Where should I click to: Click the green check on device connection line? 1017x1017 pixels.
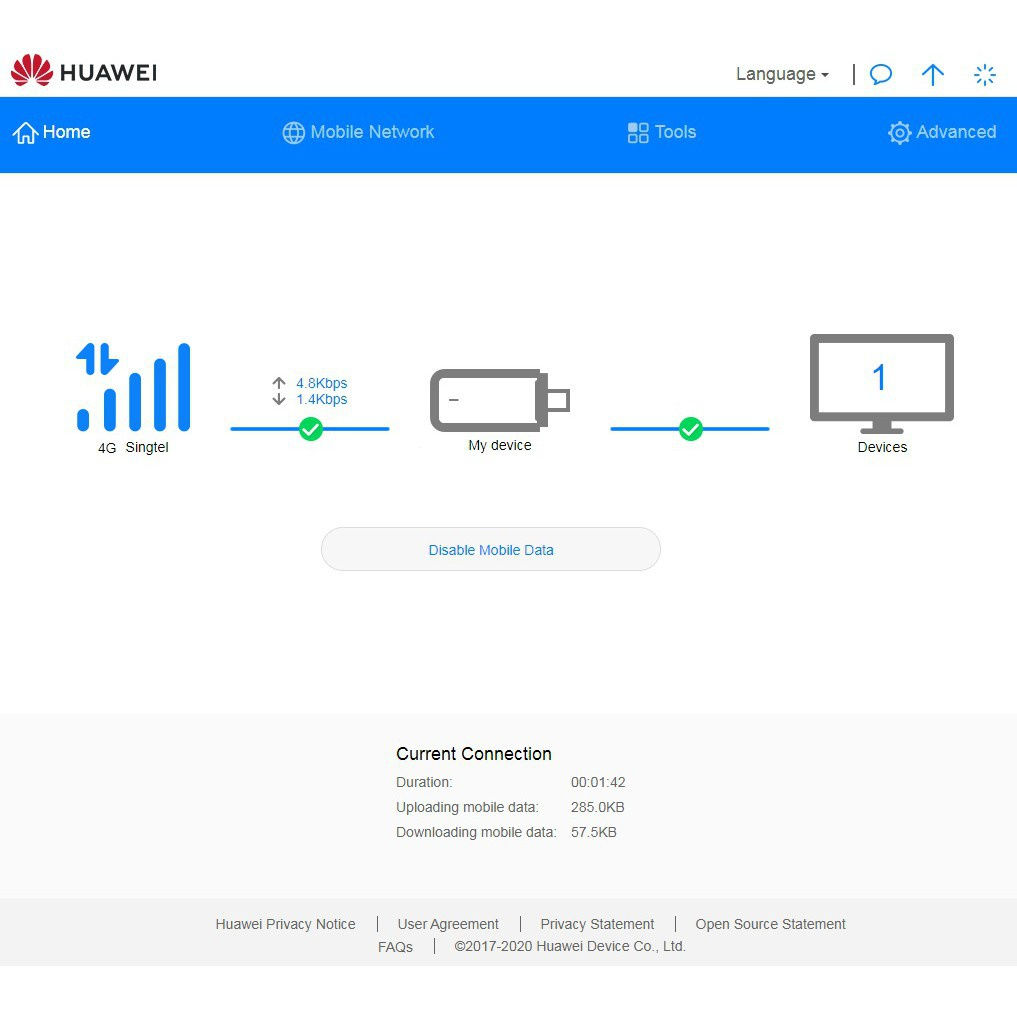(691, 429)
